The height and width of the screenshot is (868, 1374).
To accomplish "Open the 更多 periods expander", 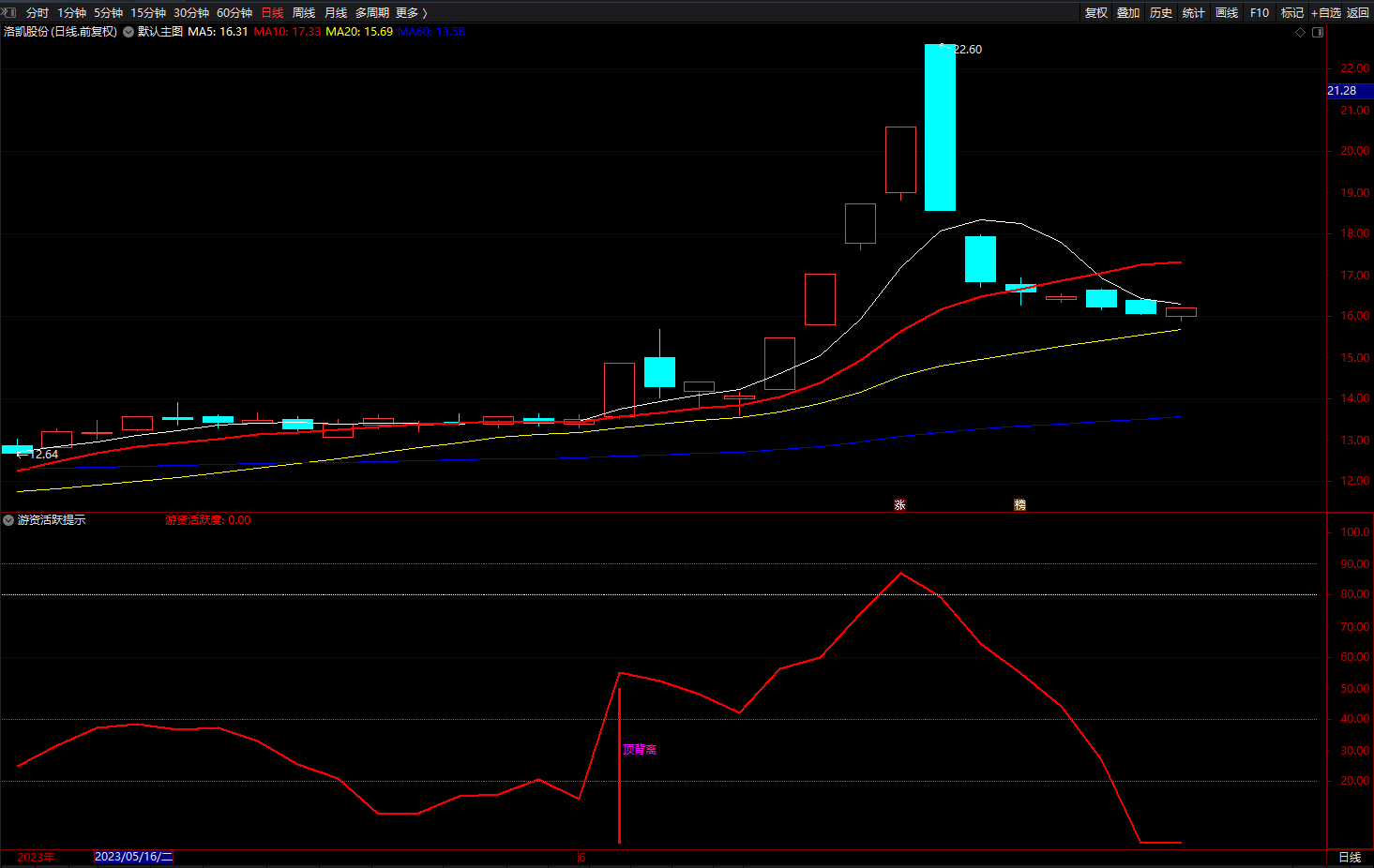I will 412,12.
